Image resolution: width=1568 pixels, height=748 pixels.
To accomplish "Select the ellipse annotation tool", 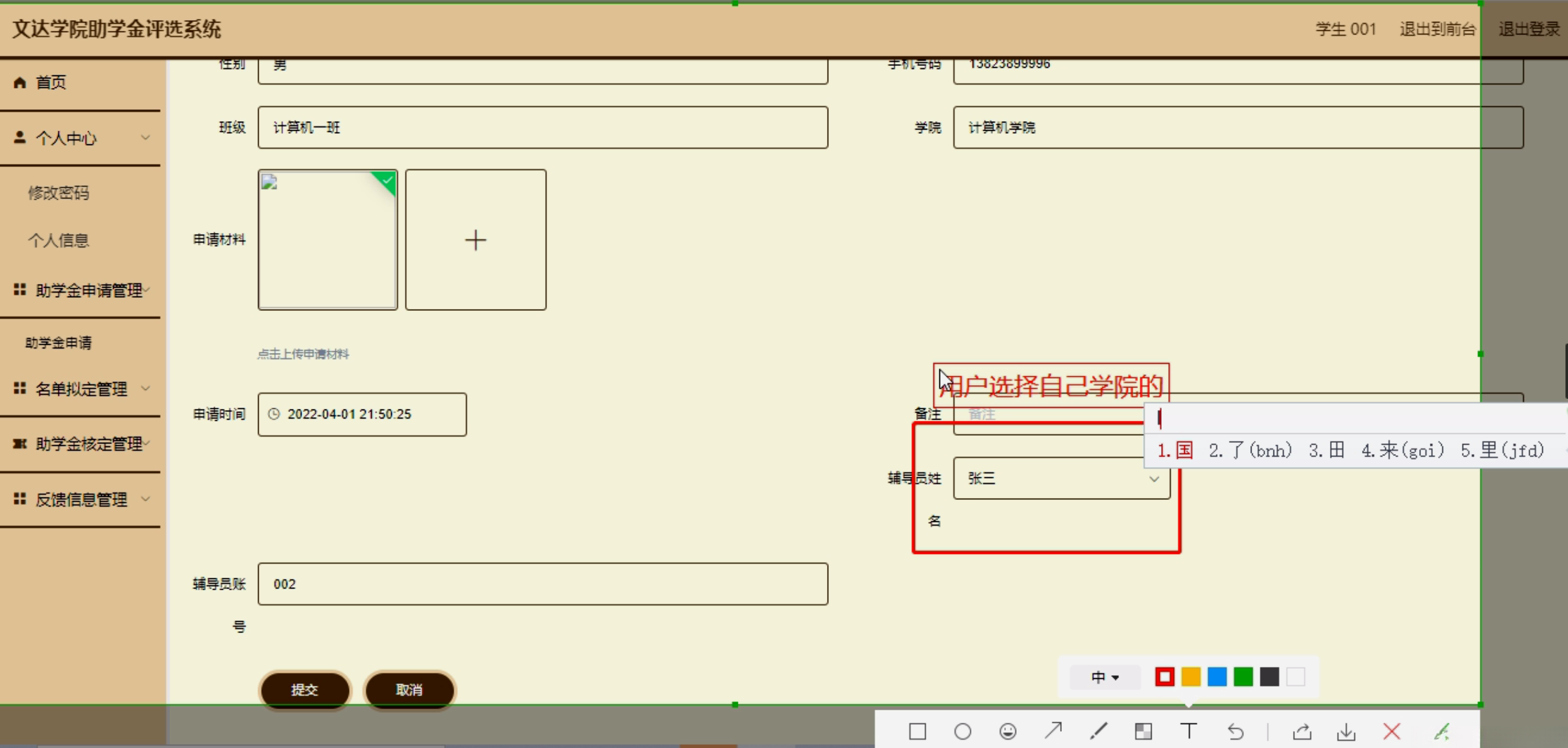I will coord(962,731).
